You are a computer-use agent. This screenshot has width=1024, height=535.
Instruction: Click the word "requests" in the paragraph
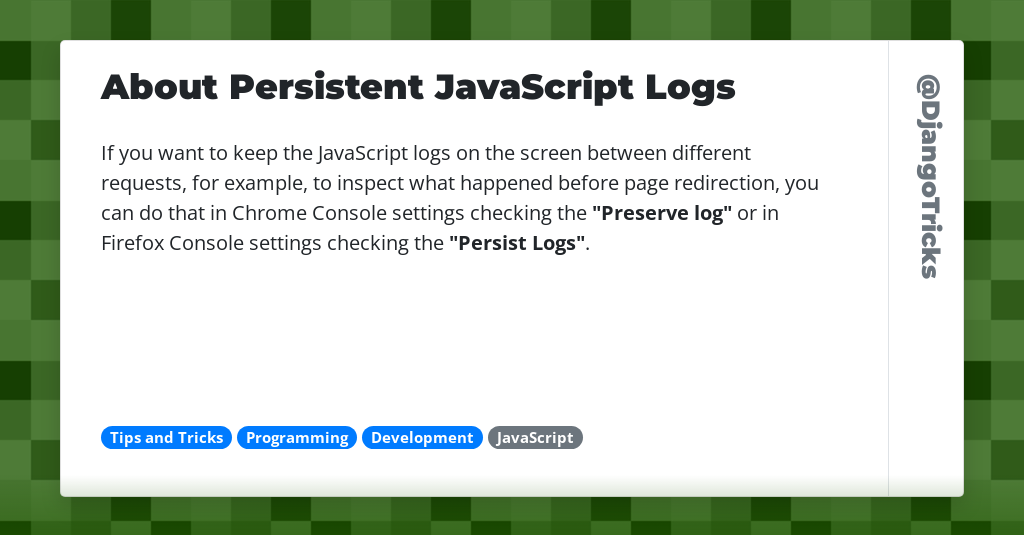[139, 183]
